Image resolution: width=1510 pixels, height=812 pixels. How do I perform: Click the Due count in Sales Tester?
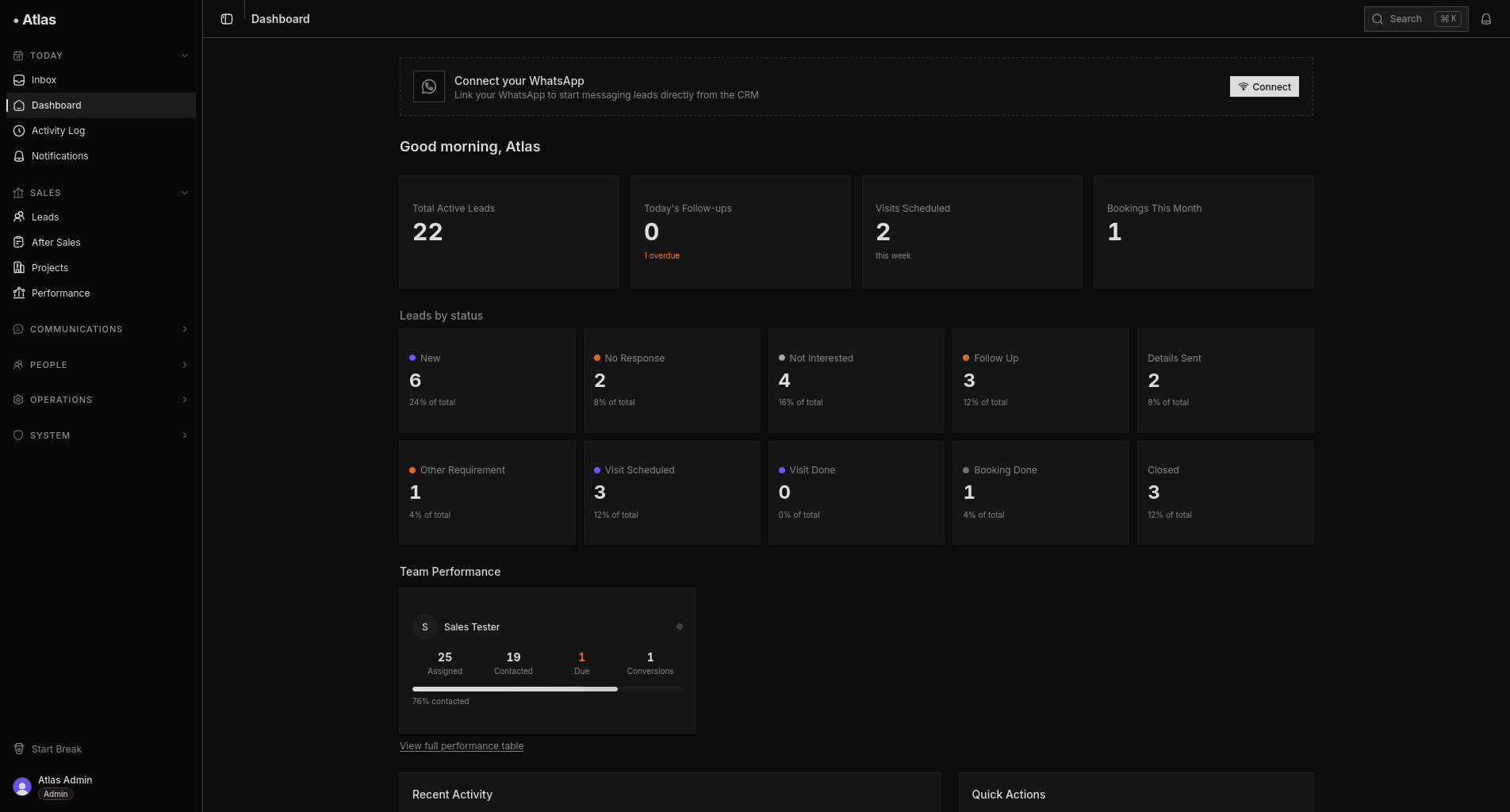[x=582, y=657]
